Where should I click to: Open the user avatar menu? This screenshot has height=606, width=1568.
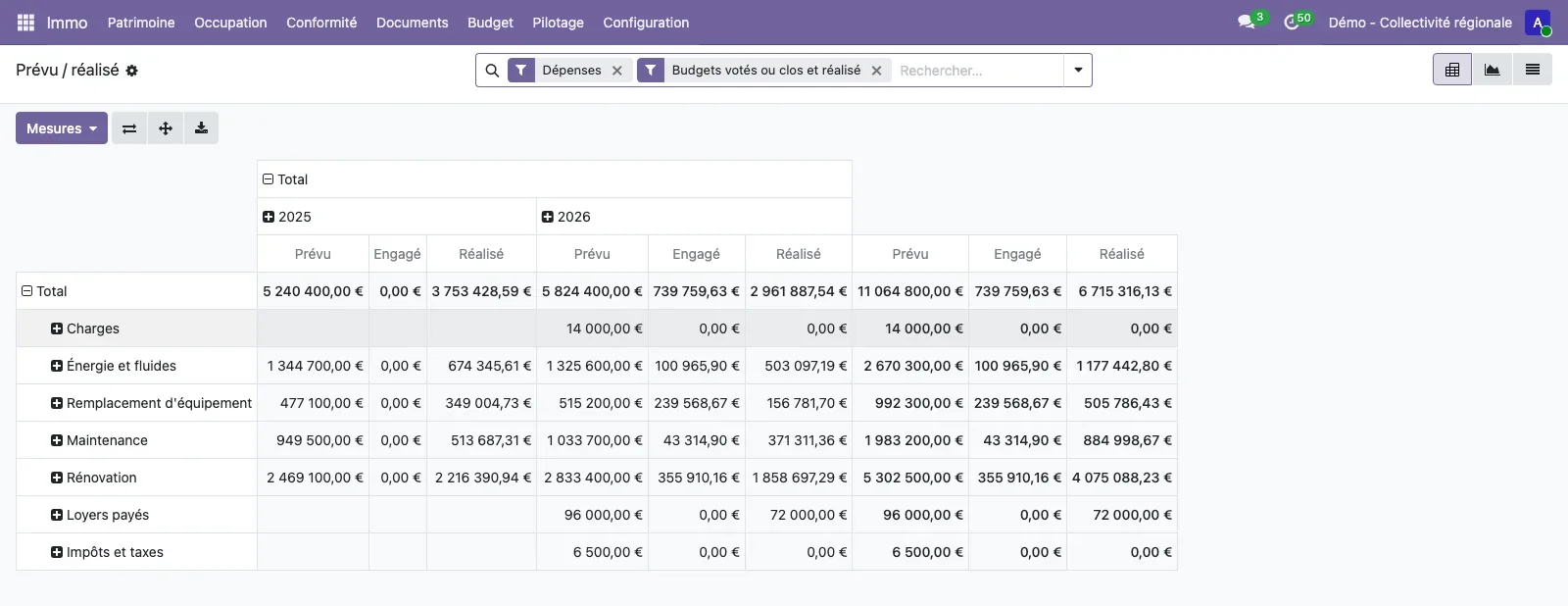(x=1538, y=23)
